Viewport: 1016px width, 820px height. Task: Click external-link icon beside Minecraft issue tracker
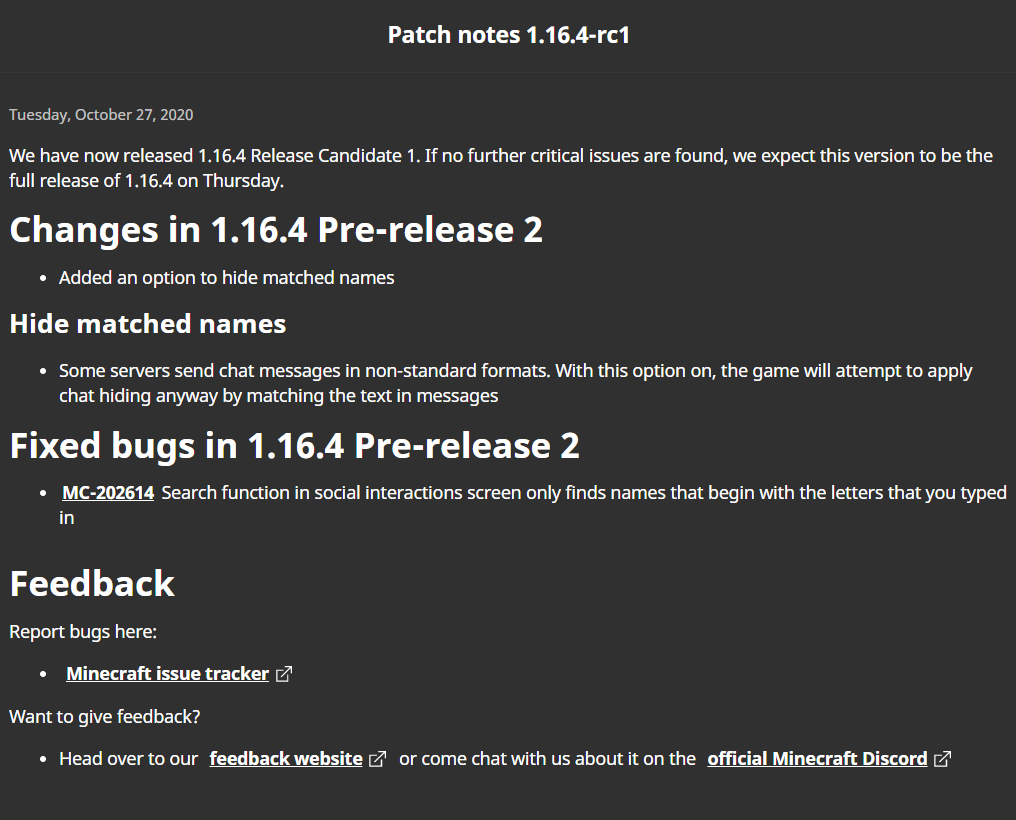click(284, 674)
